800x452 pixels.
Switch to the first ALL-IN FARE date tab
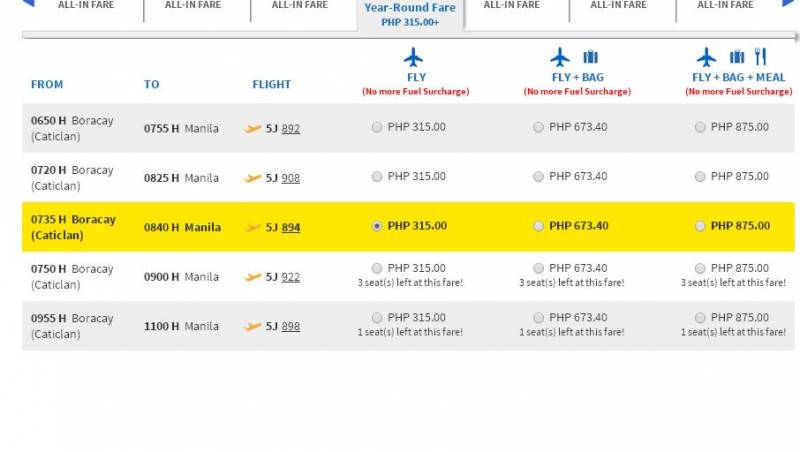86,5
